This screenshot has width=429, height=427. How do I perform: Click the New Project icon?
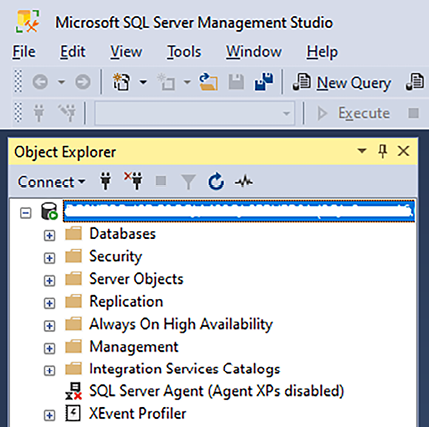[121, 82]
